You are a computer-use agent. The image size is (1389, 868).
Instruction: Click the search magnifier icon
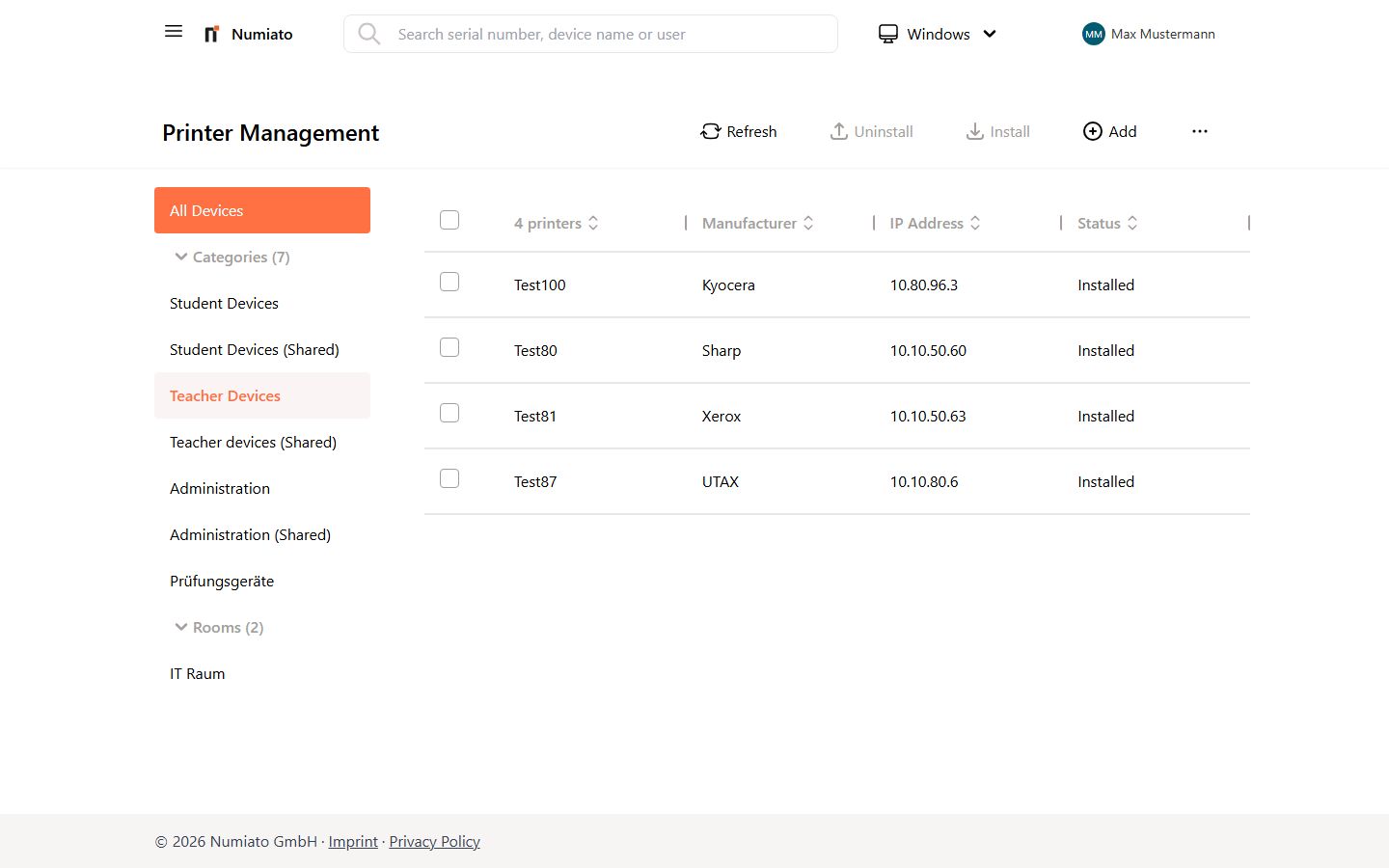pos(368,35)
